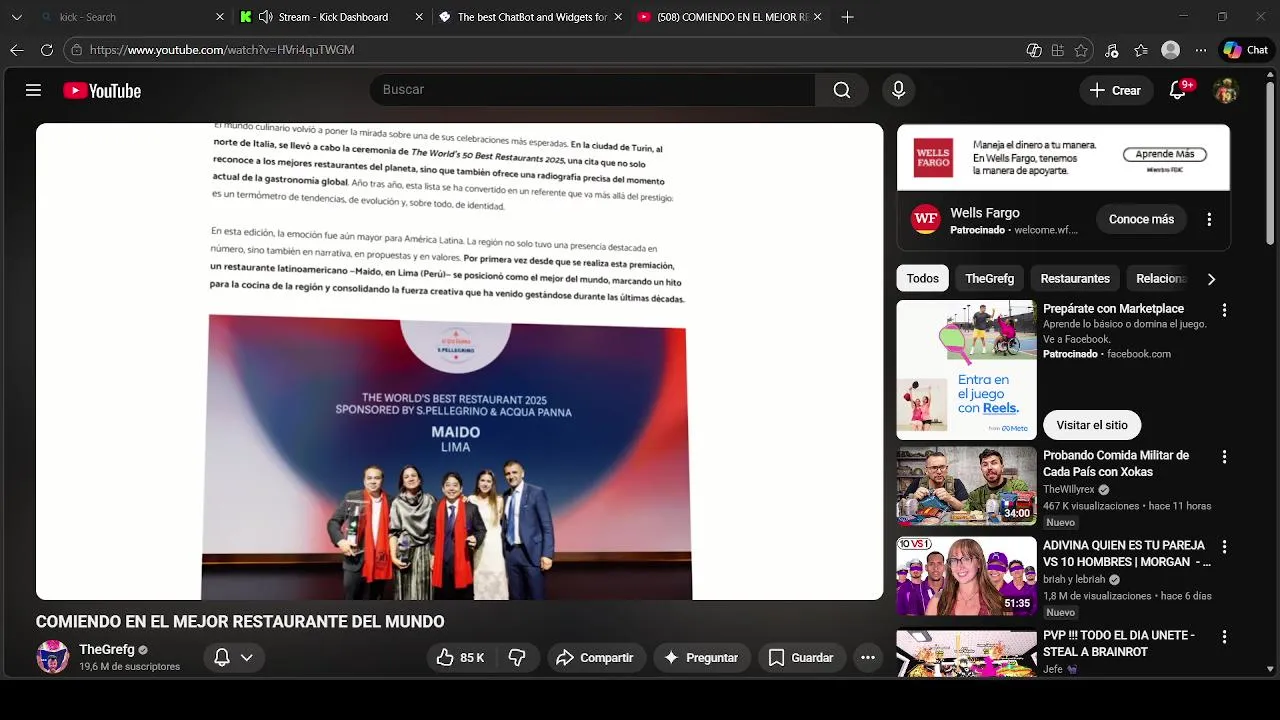Switch to kick - Search tab
Viewport: 1280px width, 720px height.
pos(130,17)
